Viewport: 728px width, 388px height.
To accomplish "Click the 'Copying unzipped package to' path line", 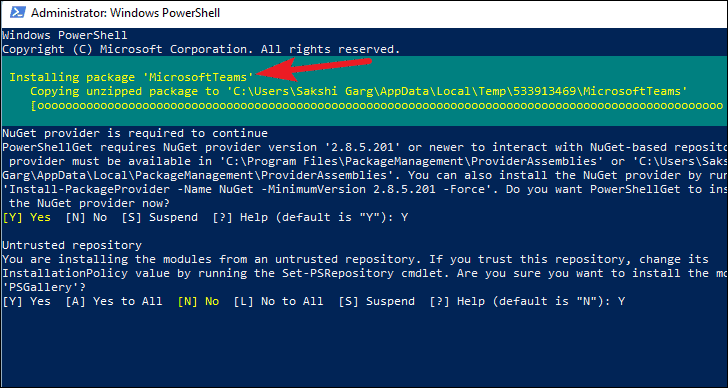I will point(359,91).
